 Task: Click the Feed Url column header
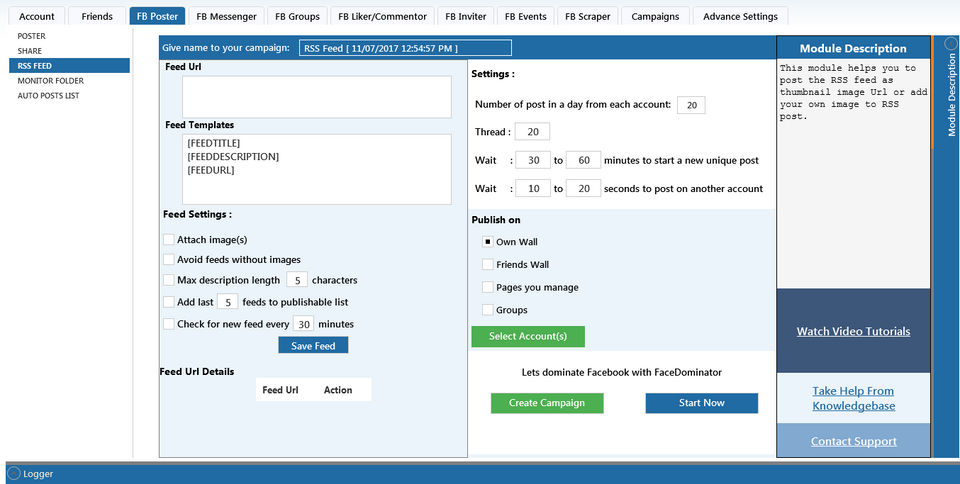pyautogui.click(x=280, y=390)
